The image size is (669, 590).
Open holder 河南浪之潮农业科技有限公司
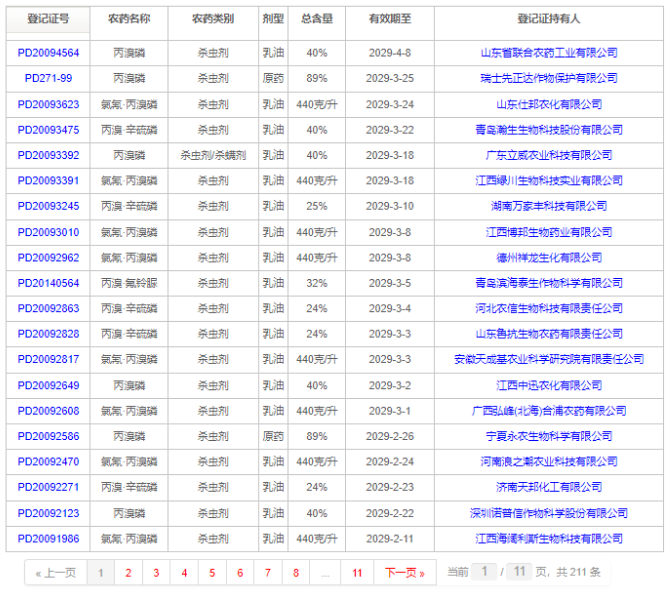tap(549, 461)
